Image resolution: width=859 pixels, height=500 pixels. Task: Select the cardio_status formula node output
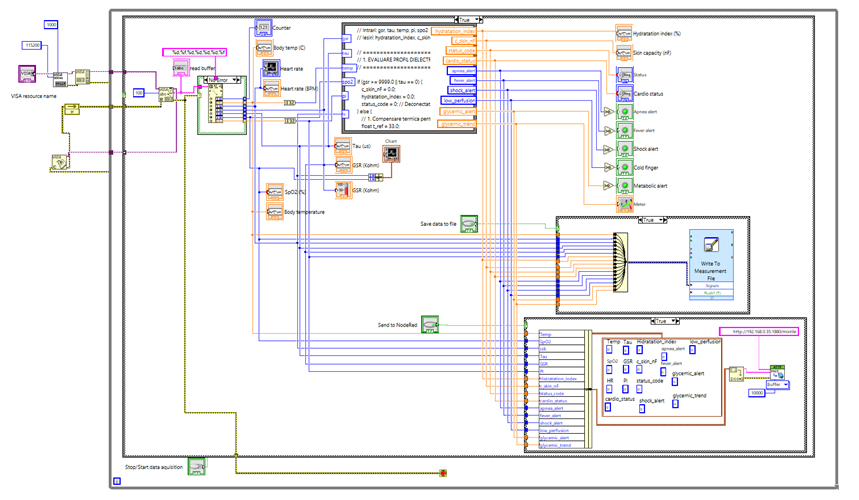[x=460, y=61]
